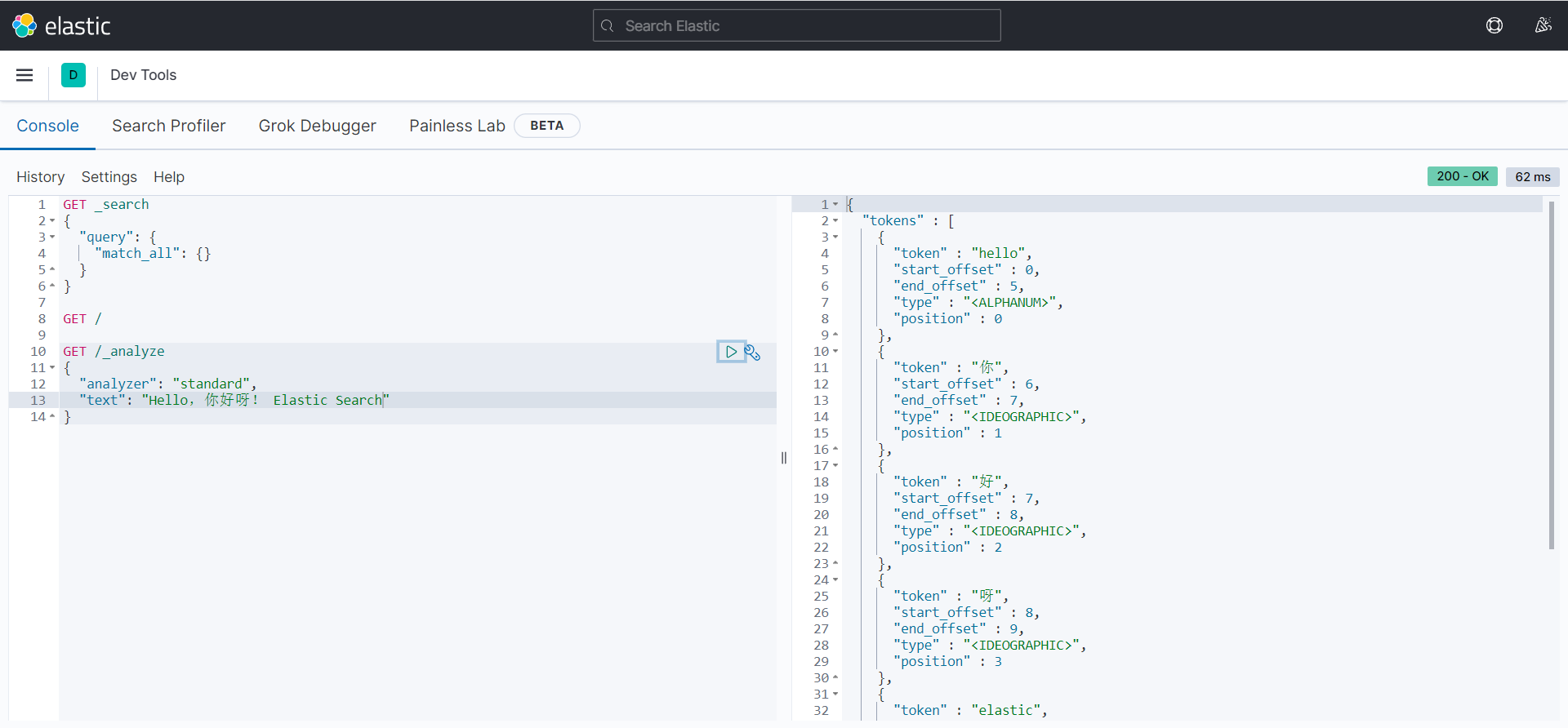This screenshot has height=728, width=1568.
Task: Click the "position" : 3 response line
Action: click(x=948, y=662)
